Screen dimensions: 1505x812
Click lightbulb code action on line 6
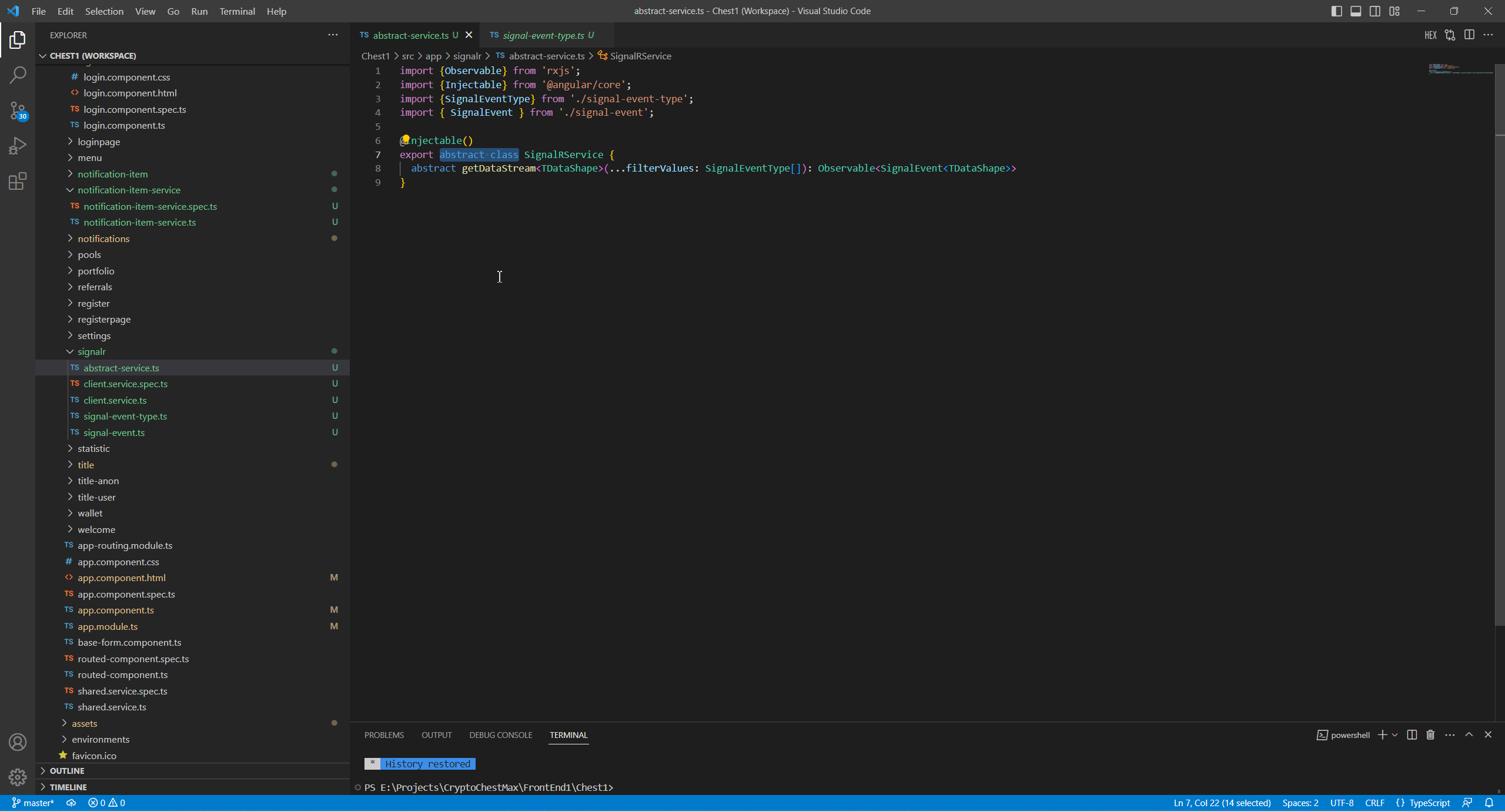pos(406,139)
